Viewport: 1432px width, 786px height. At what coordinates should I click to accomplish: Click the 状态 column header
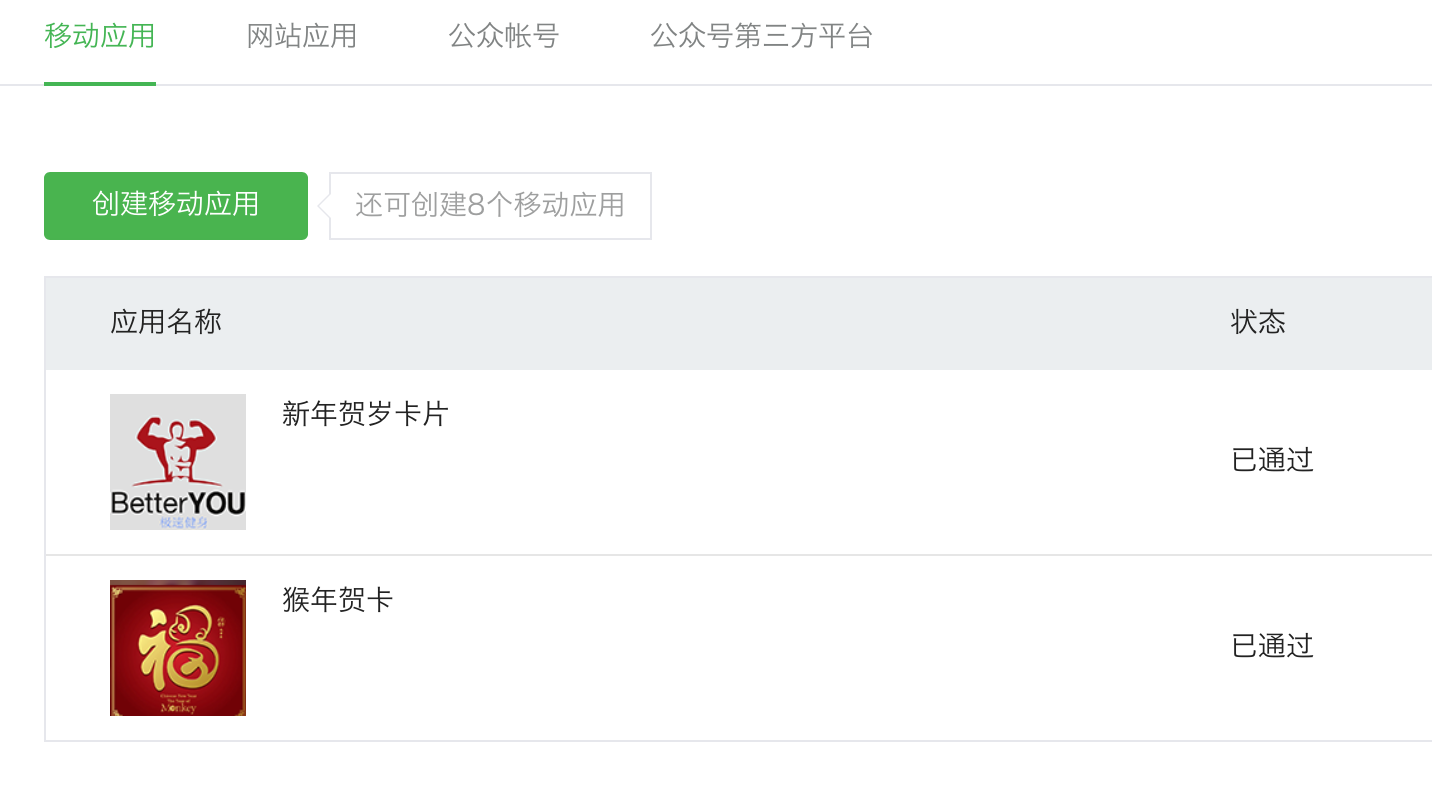click(1257, 322)
